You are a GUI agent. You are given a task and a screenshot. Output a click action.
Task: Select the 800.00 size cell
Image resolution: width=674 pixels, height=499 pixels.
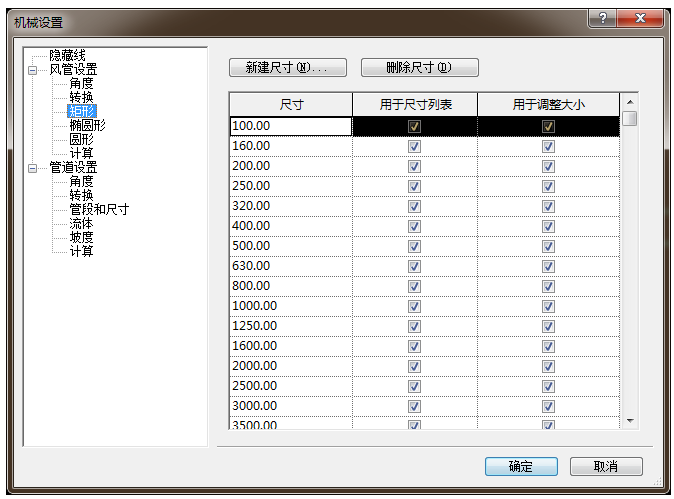(x=291, y=286)
